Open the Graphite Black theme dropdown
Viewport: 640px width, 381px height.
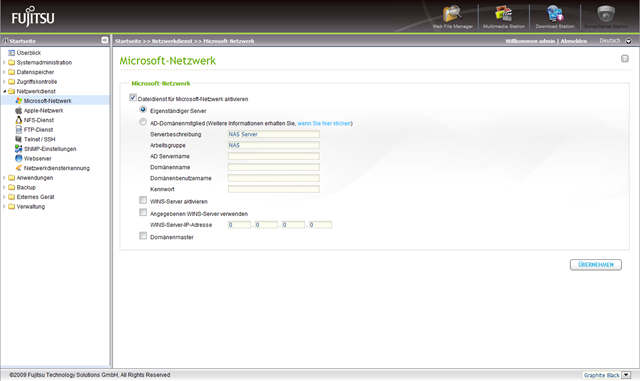pos(627,375)
